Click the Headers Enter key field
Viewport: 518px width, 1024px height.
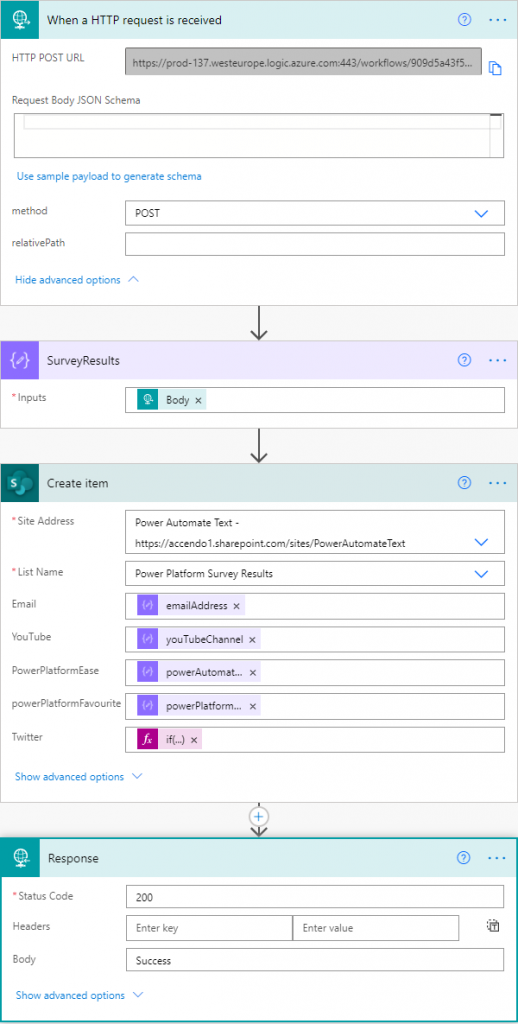209,927
